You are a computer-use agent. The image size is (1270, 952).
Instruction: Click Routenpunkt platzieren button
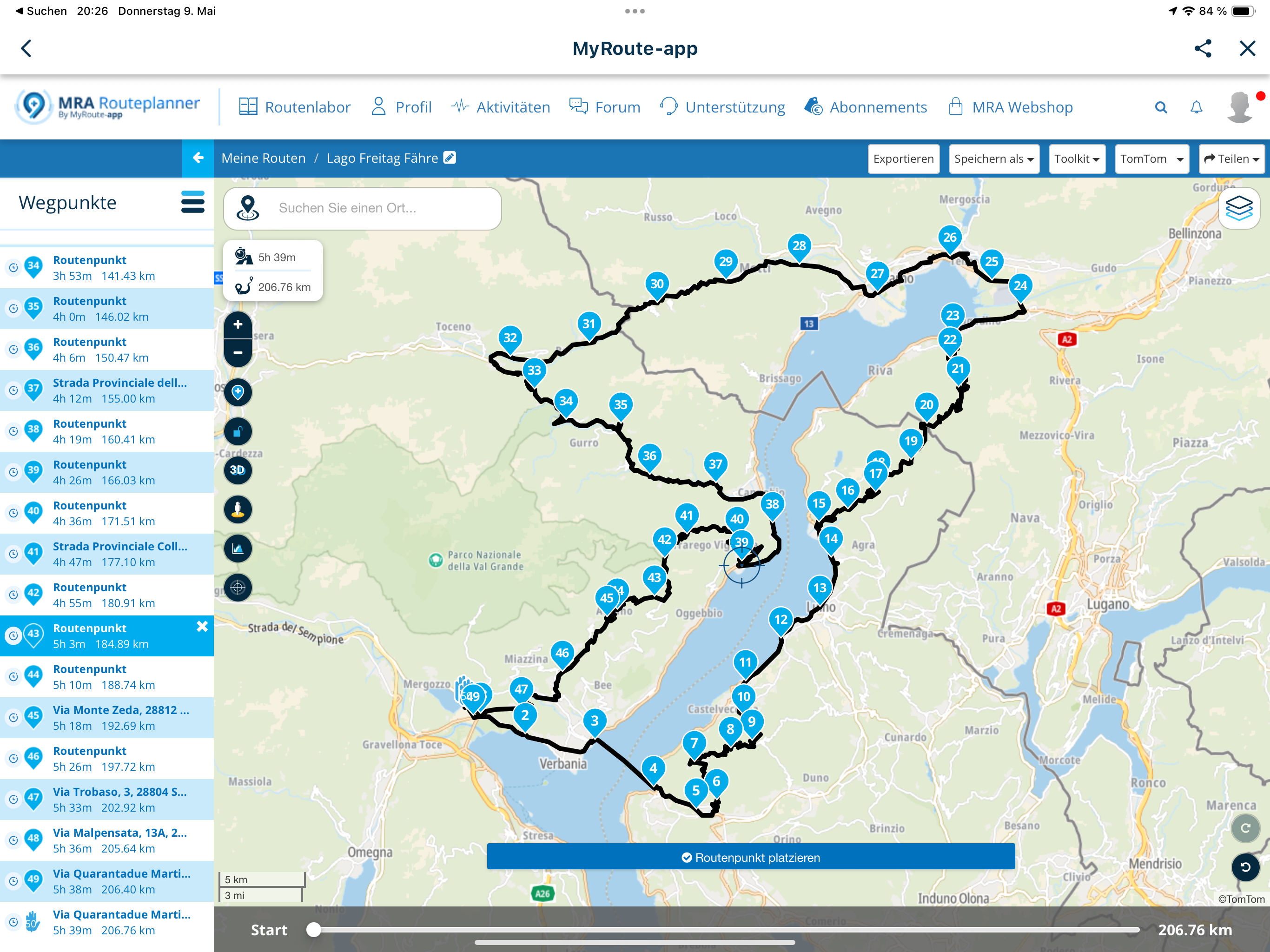[x=750, y=857]
